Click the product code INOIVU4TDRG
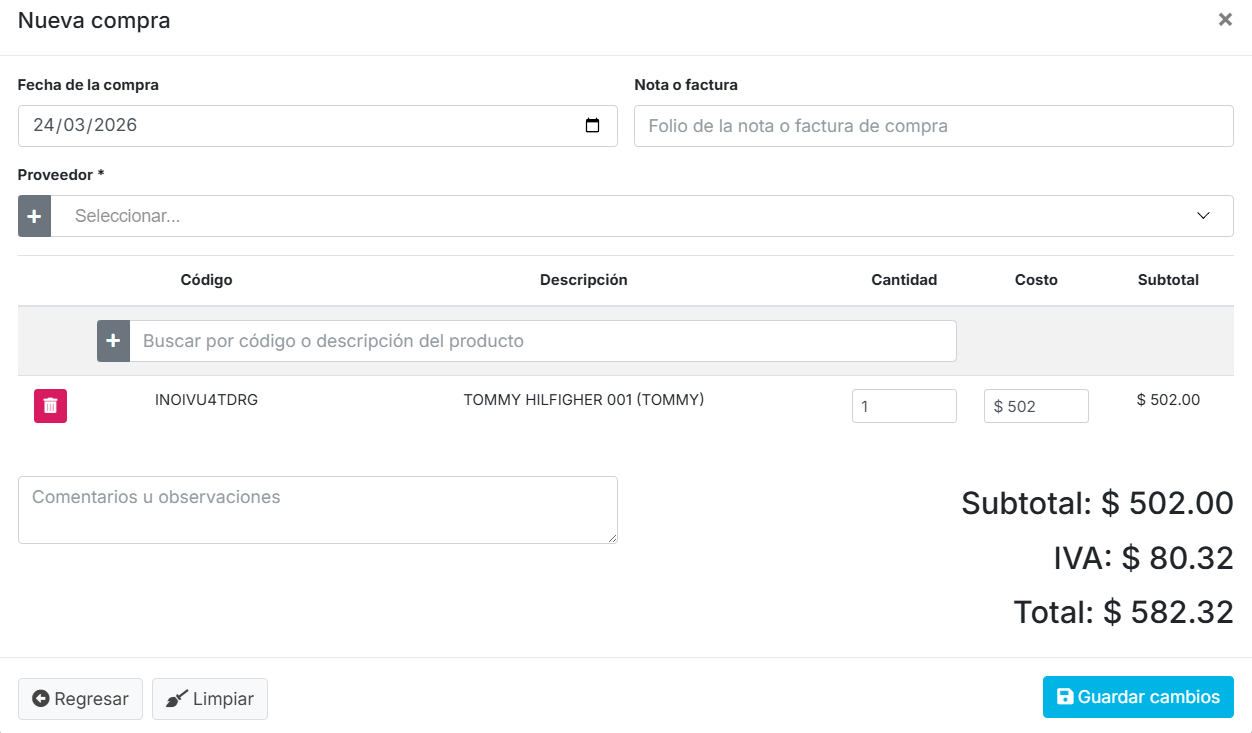 (206, 400)
